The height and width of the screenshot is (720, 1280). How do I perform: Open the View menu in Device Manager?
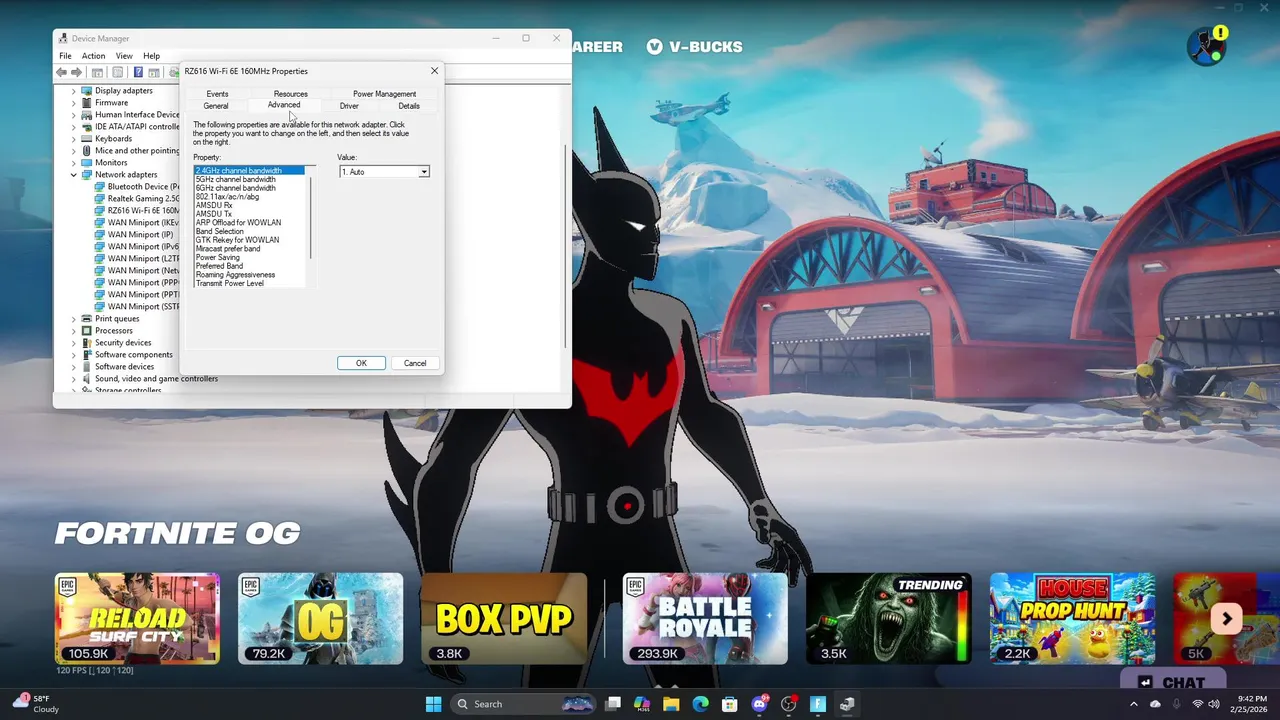124,56
